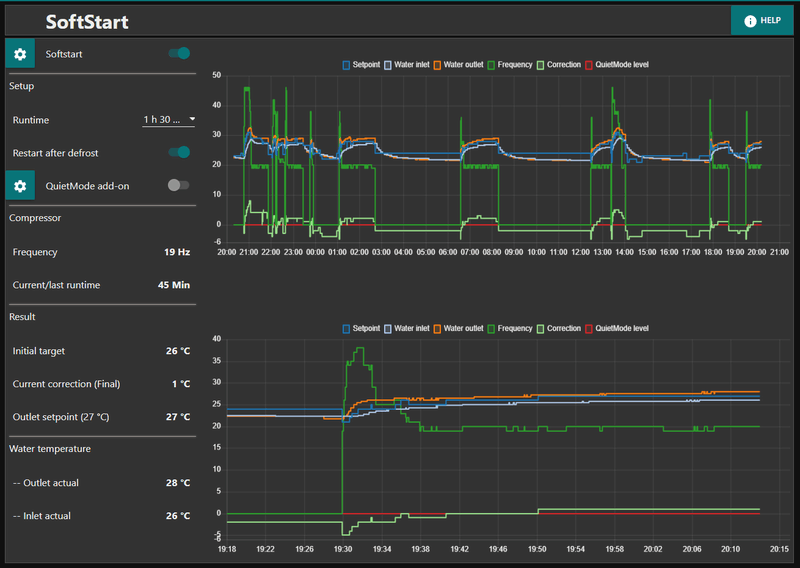Click the 19:30 tick on lower chart axis

click(343, 549)
